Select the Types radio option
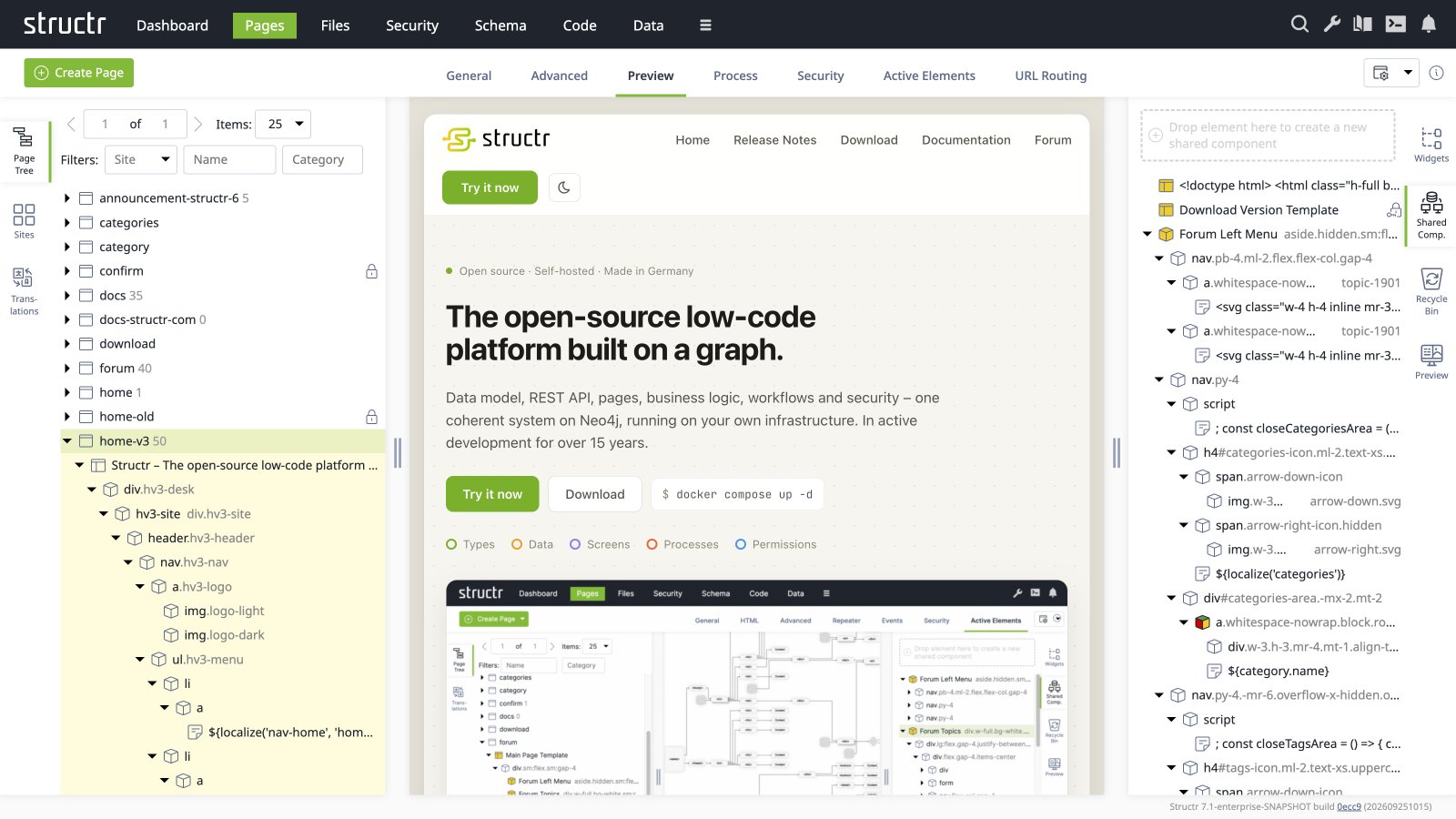The height and width of the screenshot is (819, 1456). [451, 544]
